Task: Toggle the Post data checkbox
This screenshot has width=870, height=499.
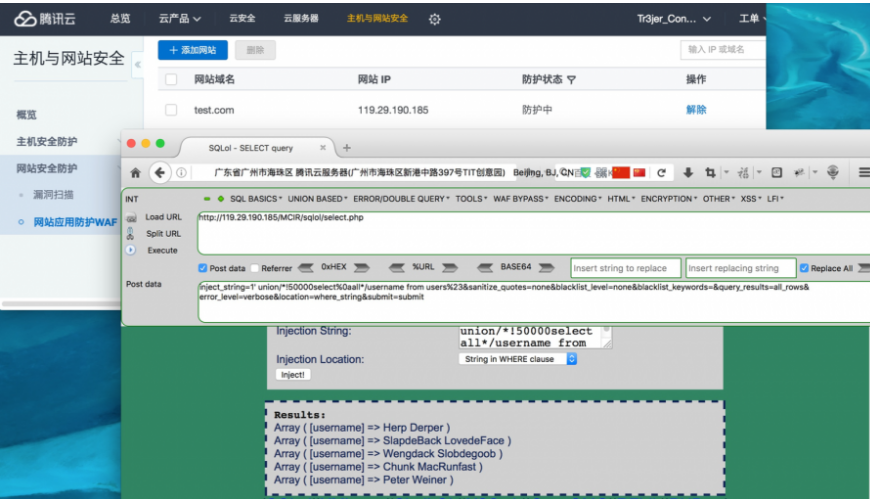Action: (203, 268)
